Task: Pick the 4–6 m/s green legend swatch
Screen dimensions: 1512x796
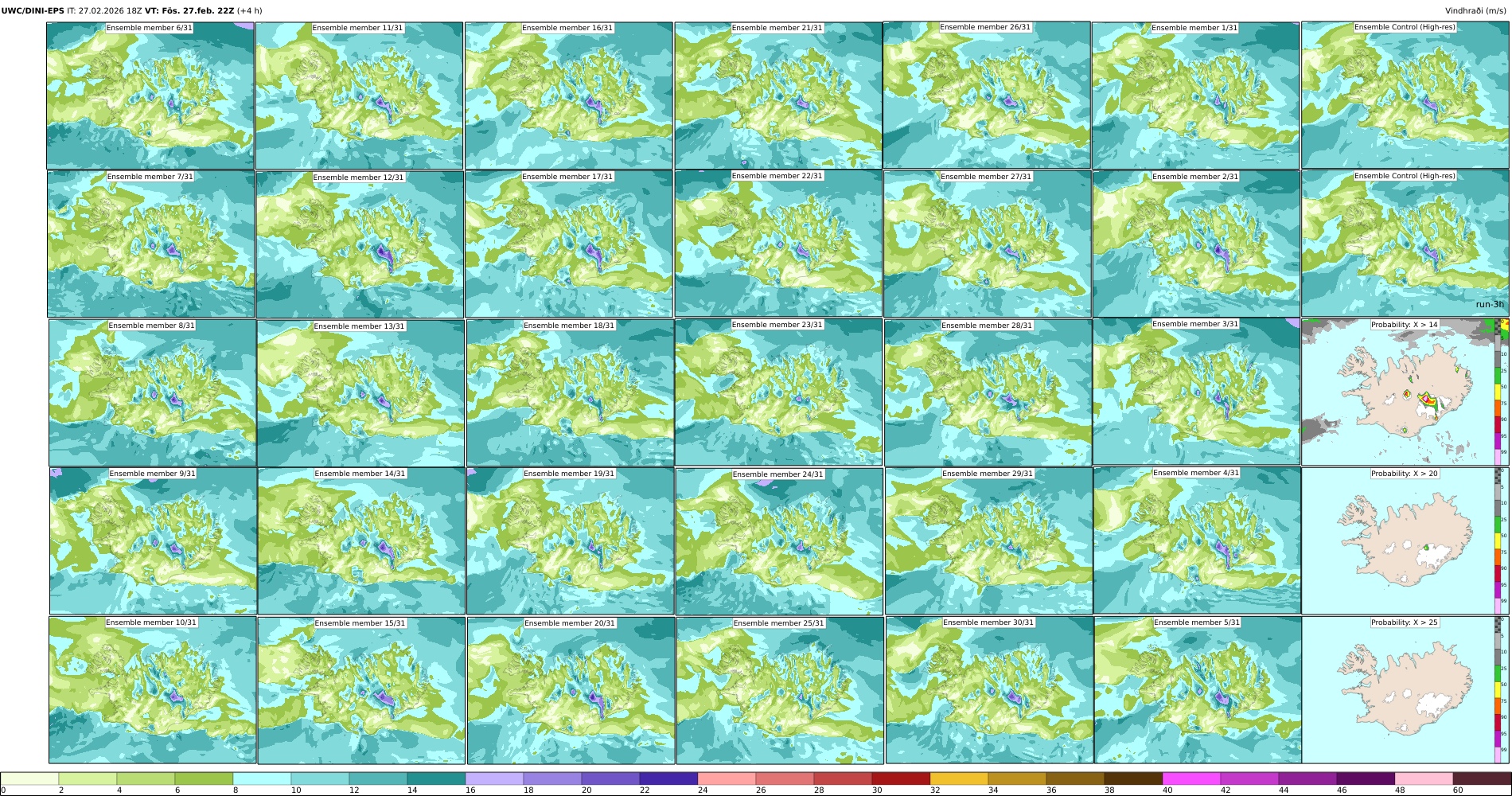Action: [145, 778]
